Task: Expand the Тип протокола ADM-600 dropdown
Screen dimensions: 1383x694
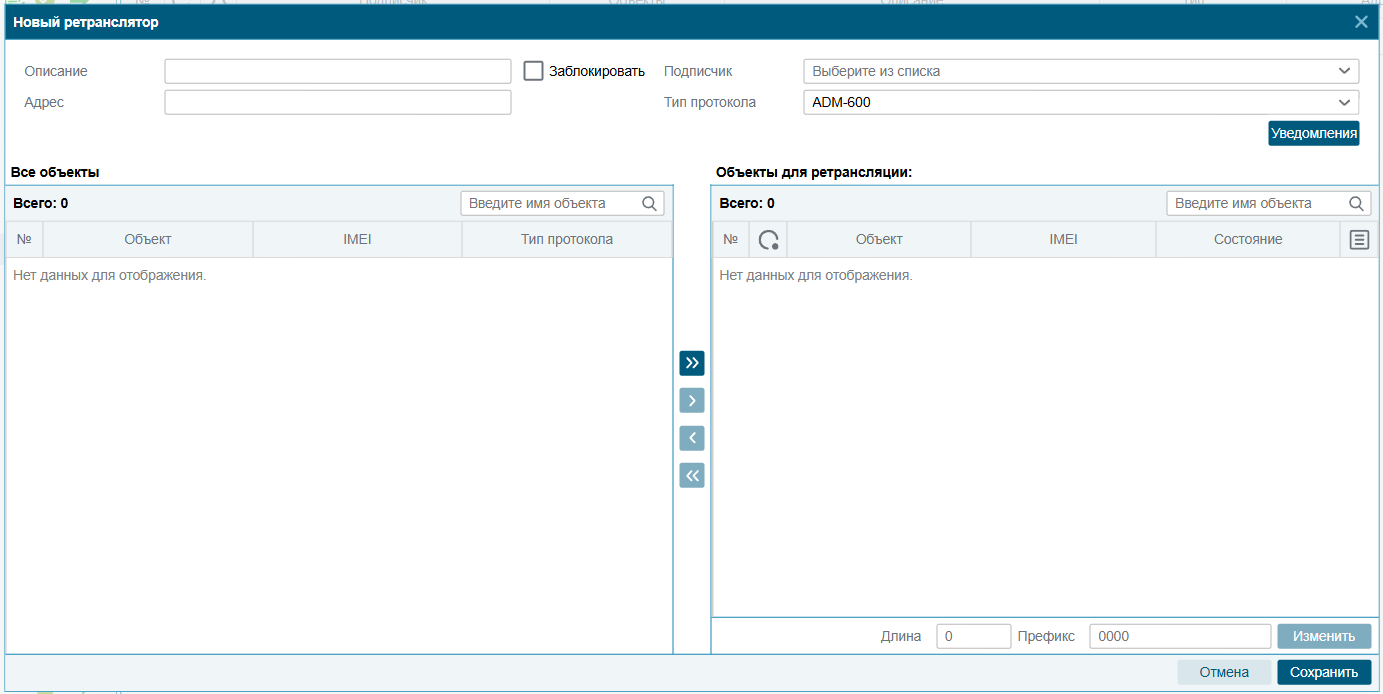Action: point(1081,102)
